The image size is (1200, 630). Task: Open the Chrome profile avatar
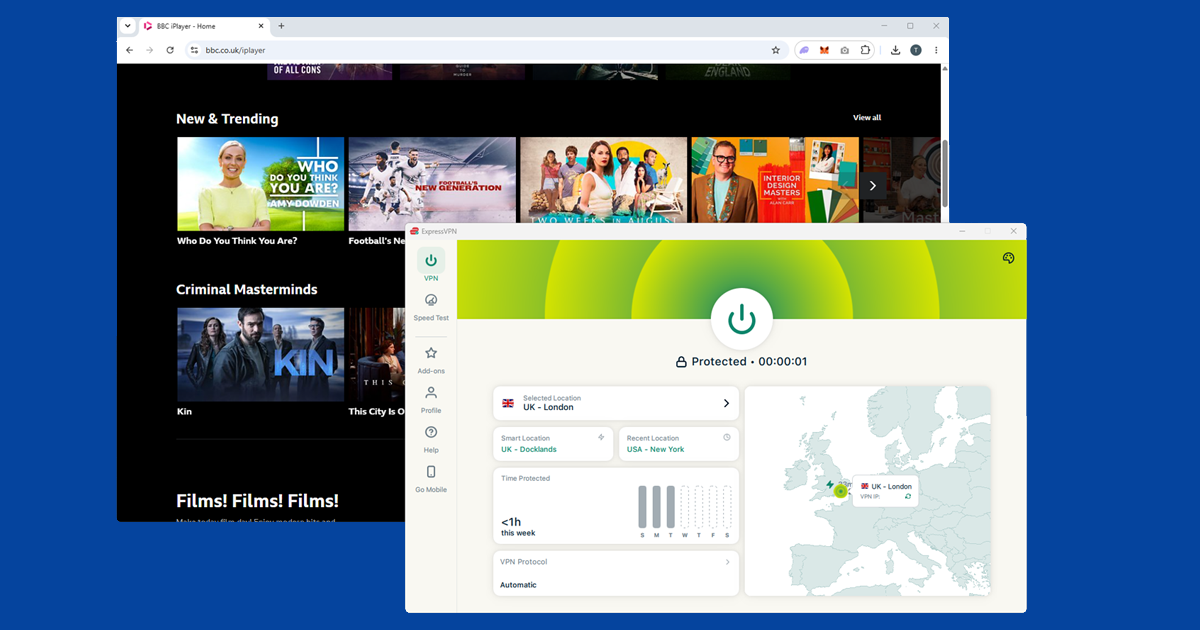[916, 50]
